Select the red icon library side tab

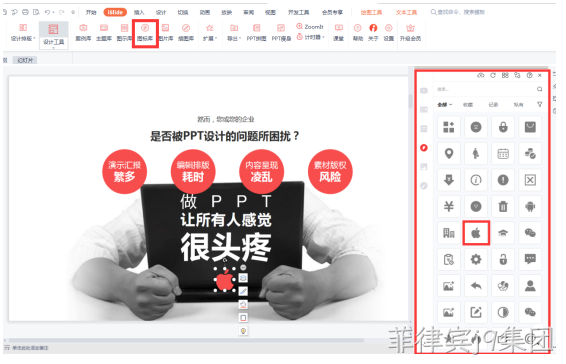click(424, 148)
